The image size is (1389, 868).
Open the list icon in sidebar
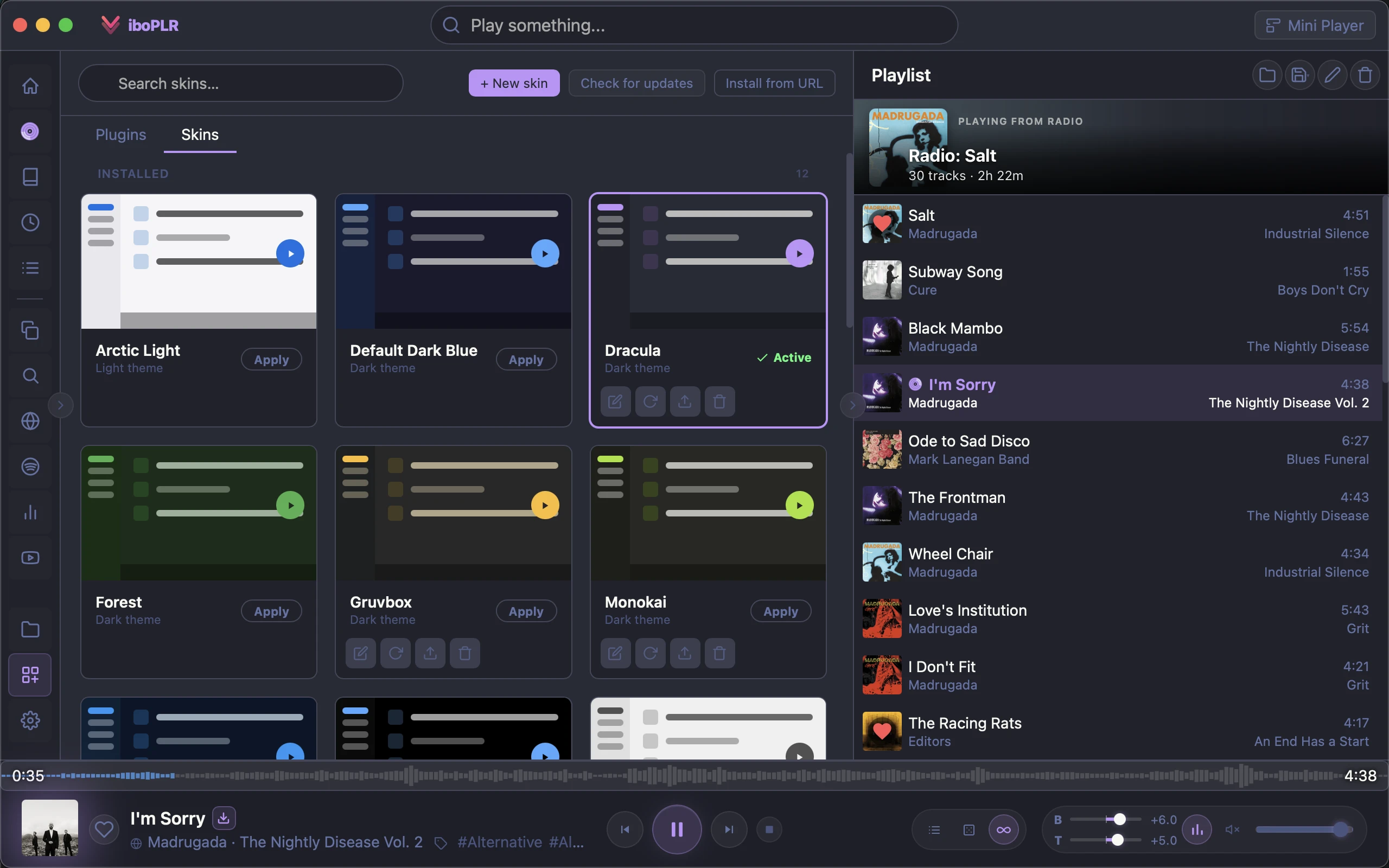click(30, 267)
